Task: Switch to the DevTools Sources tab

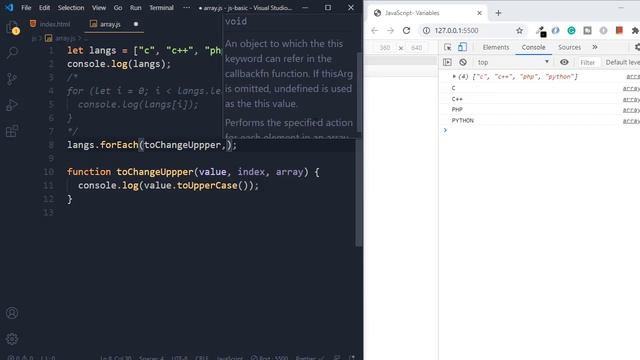Action: tap(569, 47)
